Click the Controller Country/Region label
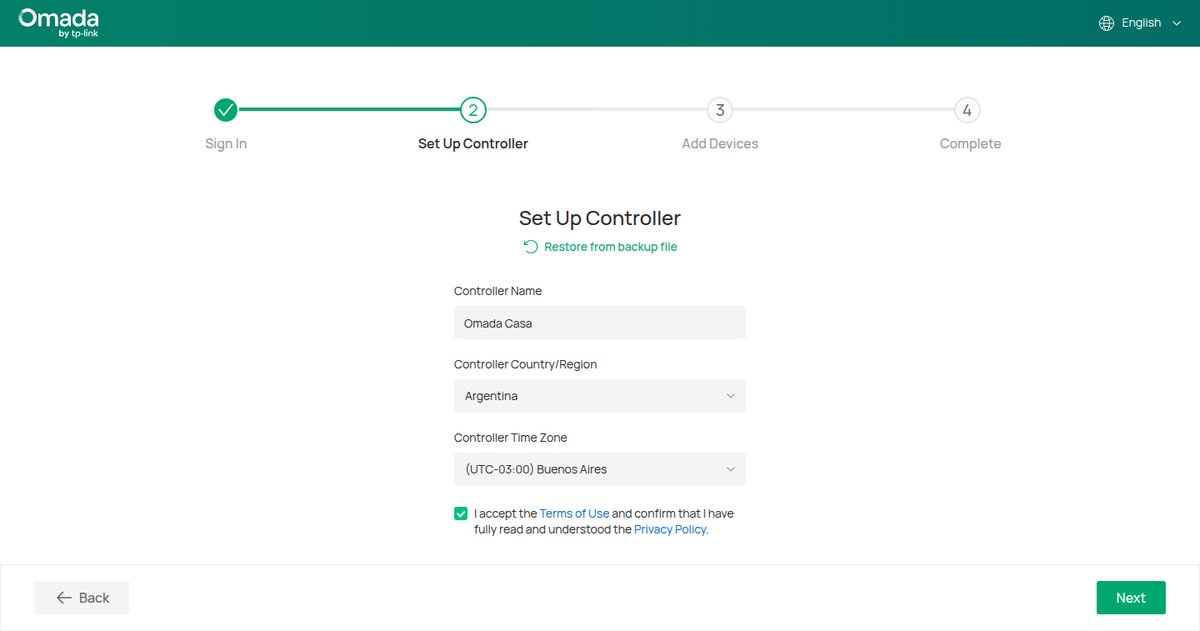 click(525, 365)
